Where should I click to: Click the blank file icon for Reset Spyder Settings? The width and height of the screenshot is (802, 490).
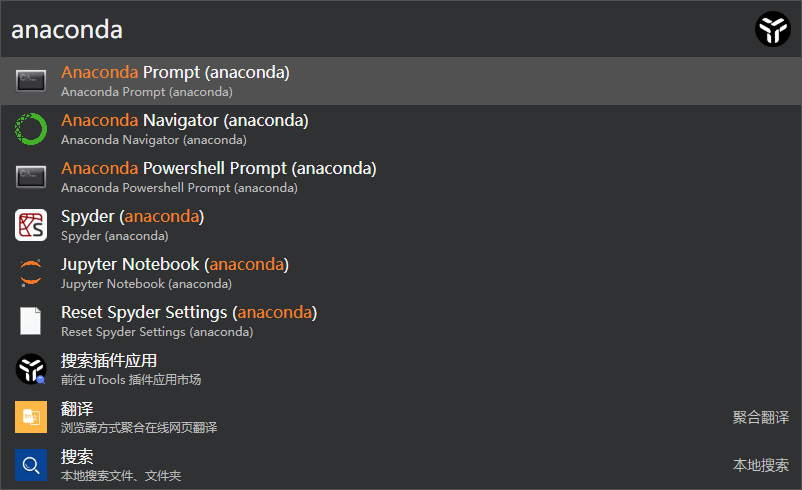(x=31, y=321)
